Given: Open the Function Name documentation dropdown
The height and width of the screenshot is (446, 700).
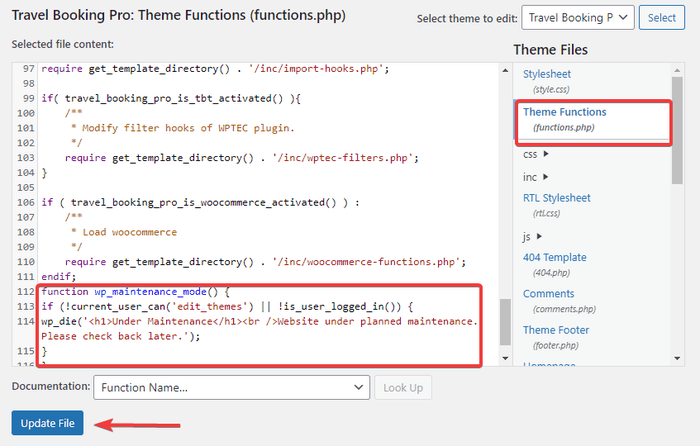Looking at the screenshot, I should click(x=231, y=387).
